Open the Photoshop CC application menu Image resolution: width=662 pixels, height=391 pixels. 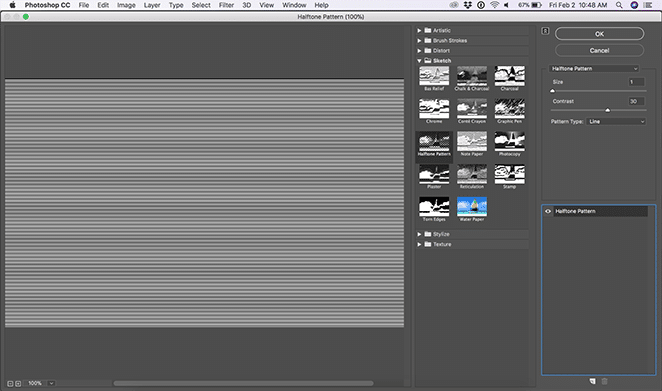pos(47,5)
